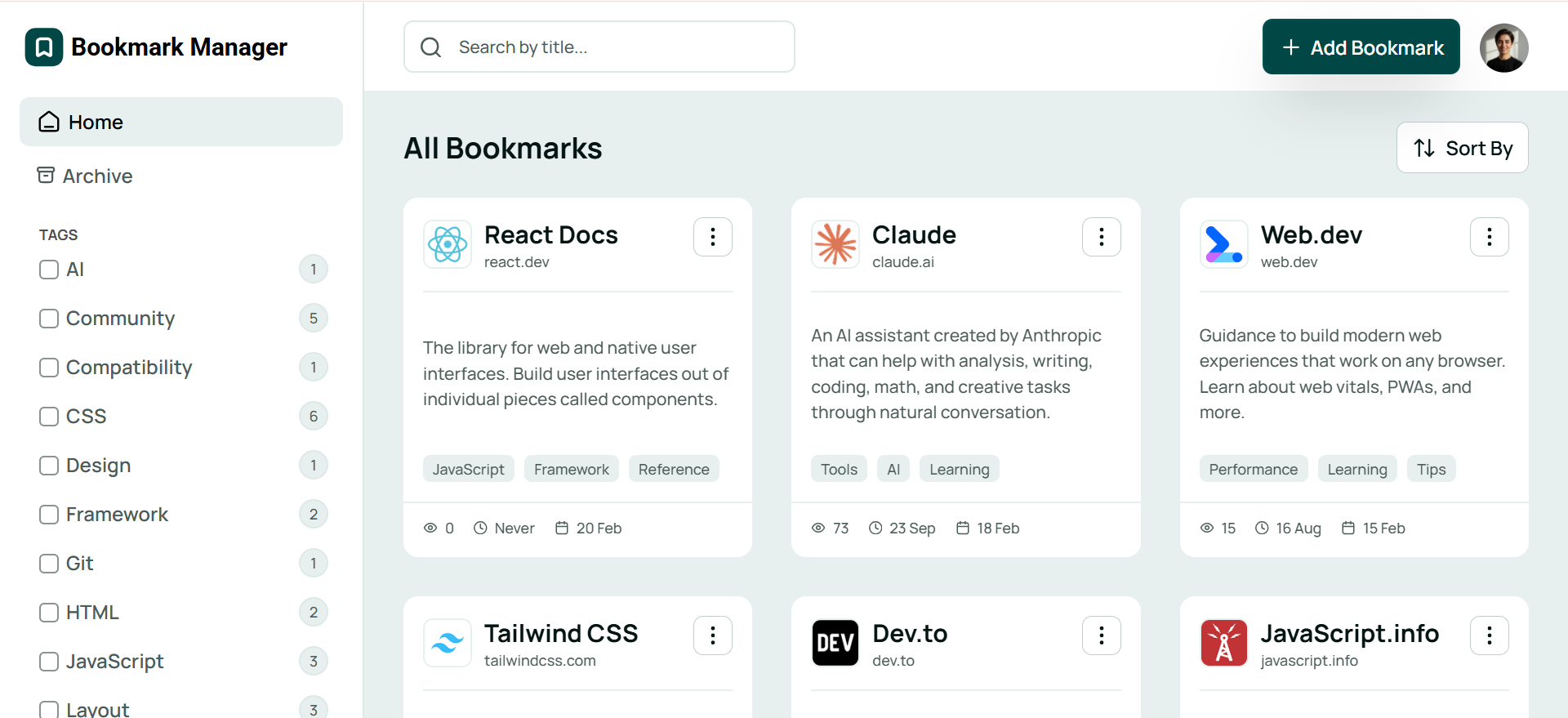1568x718 pixels.
Task: Click the clock icon beside 23 Sep
Action: 875,528
